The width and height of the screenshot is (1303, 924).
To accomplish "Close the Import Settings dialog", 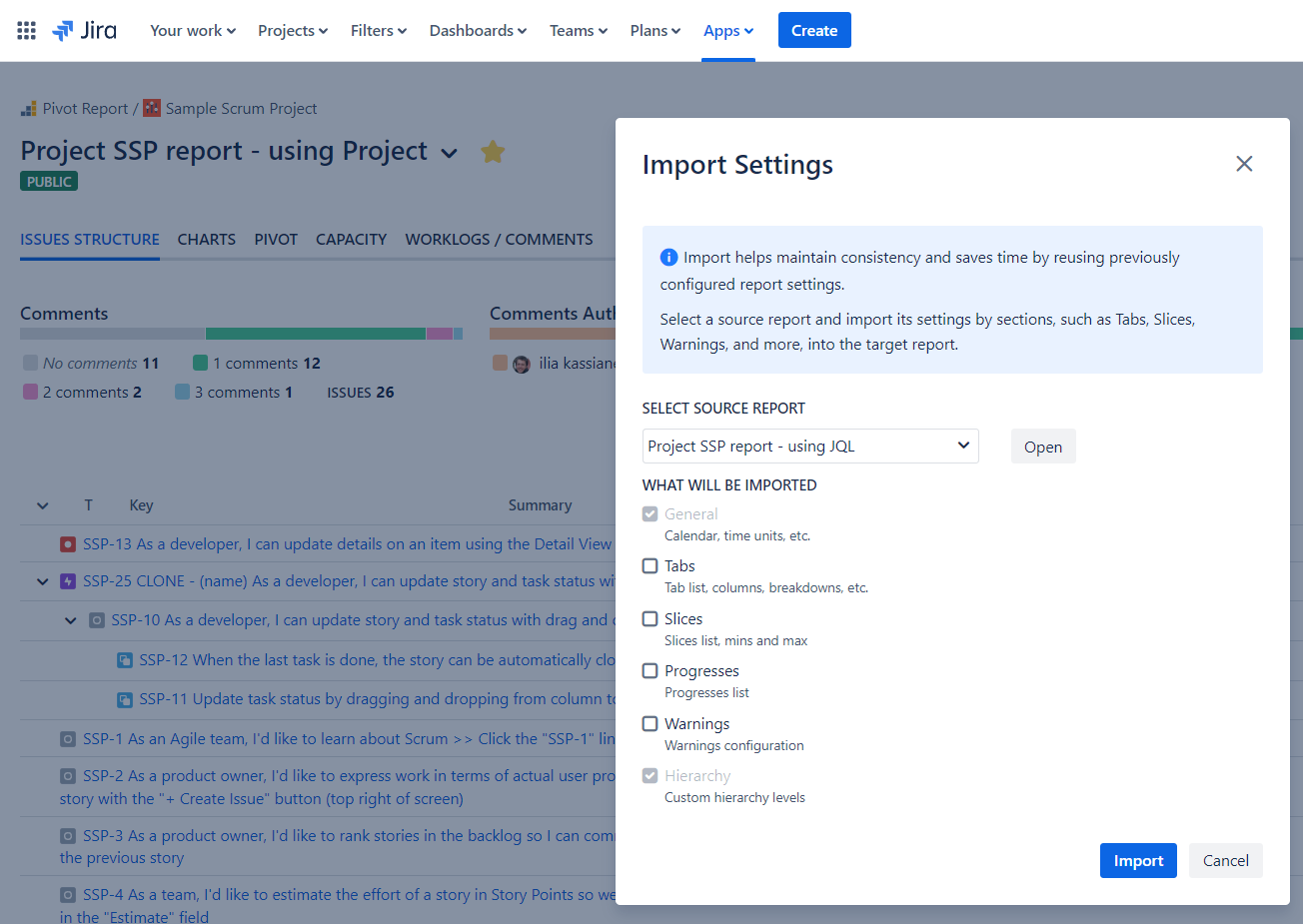I will click(1244, 164).
